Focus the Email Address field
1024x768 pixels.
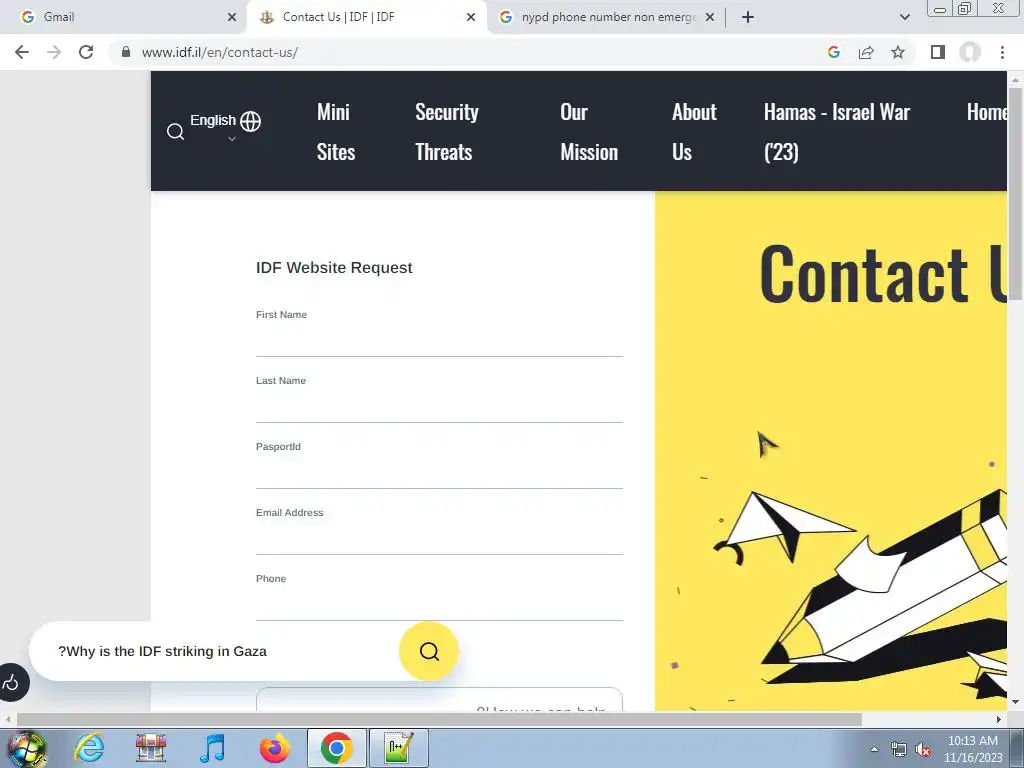coord(439,539)
